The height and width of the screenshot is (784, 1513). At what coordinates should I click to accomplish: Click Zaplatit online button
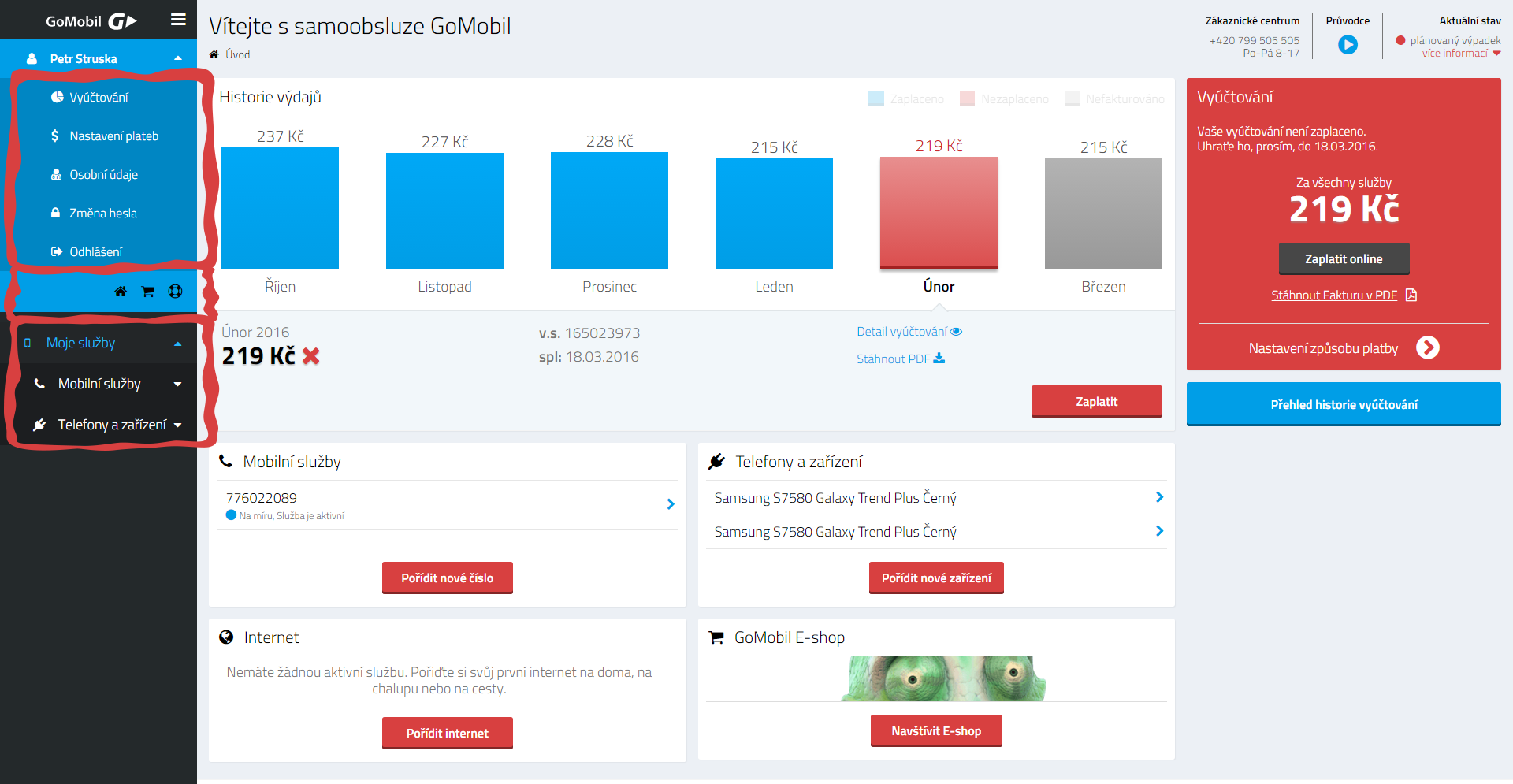click(1344, 258)
